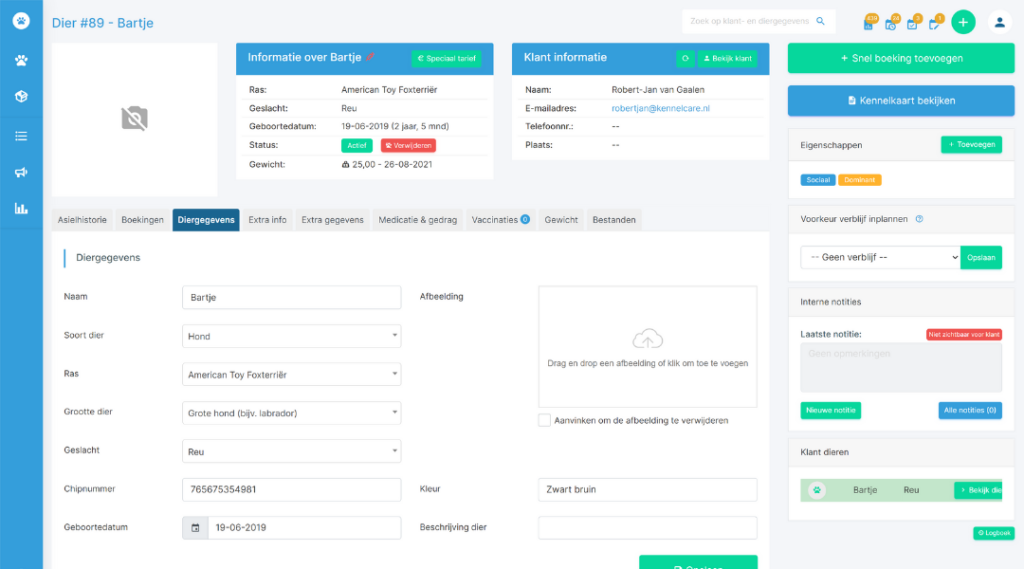Screen dimensions: 1024x569
Task: Open the list sidebar icon
Action: (21, 136)
